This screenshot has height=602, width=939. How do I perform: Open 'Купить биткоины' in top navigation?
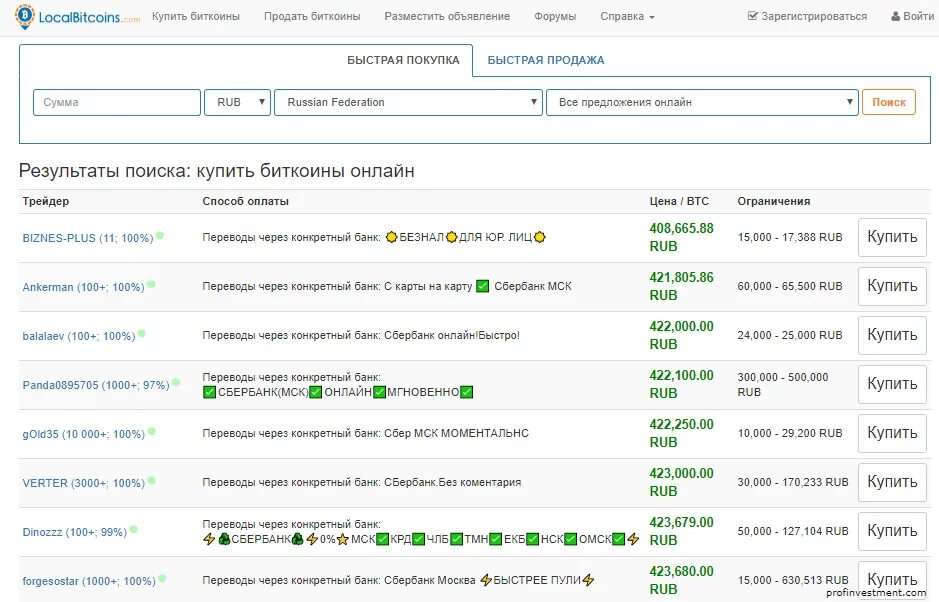click(196, 17)
